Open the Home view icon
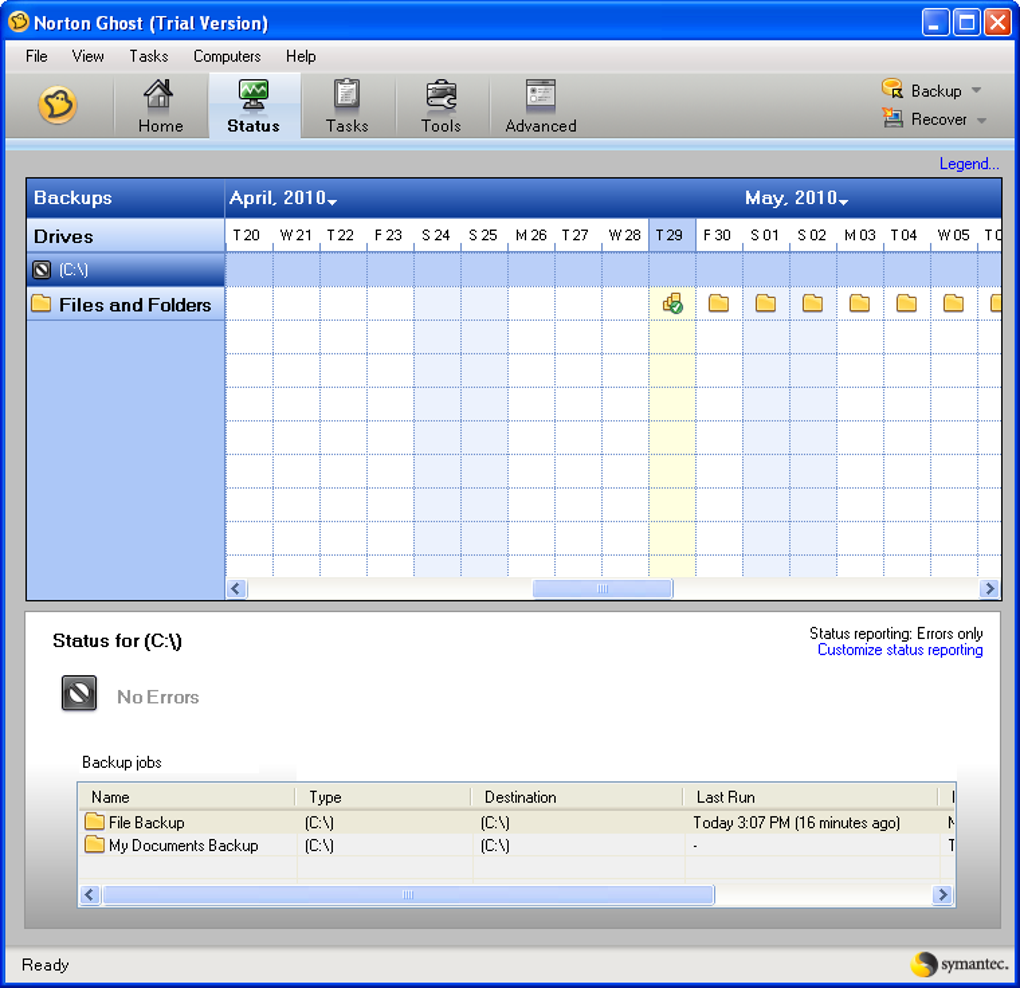The image size is (1020, 988). click(x=158, y=94)
